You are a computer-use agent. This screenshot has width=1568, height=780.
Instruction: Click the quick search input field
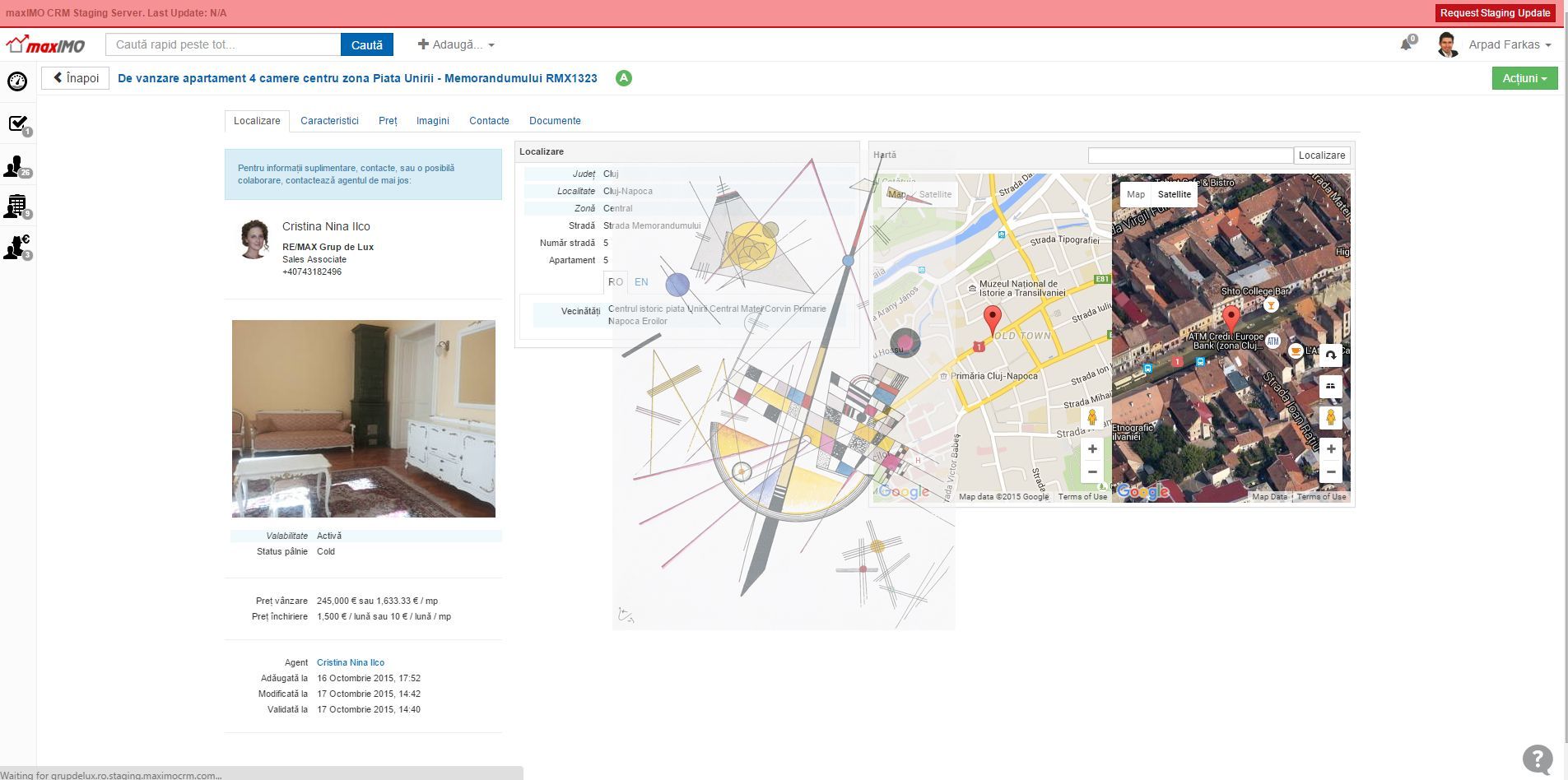click(x=223, y=45)
